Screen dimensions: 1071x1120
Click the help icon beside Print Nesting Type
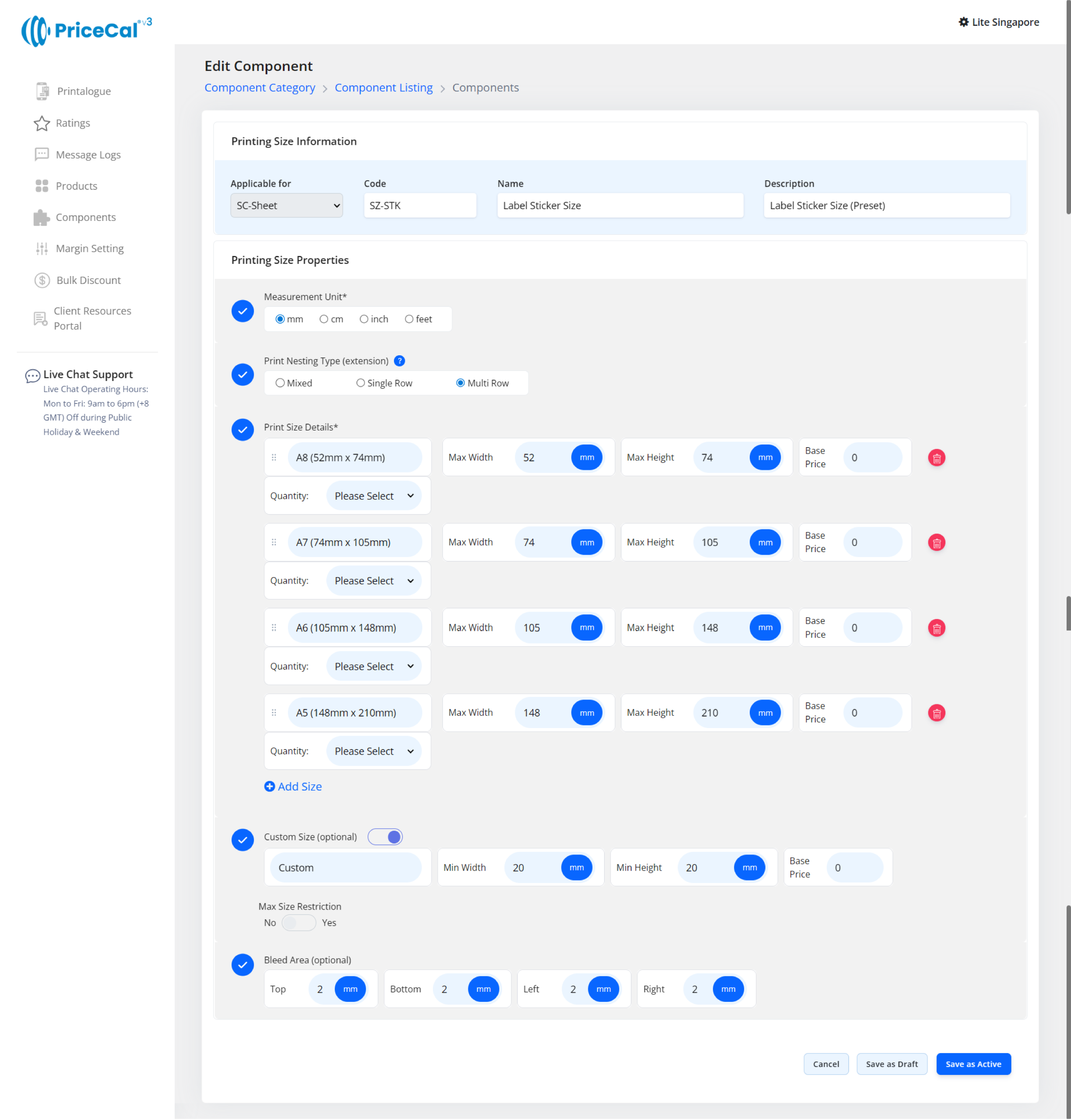[400, 360]
